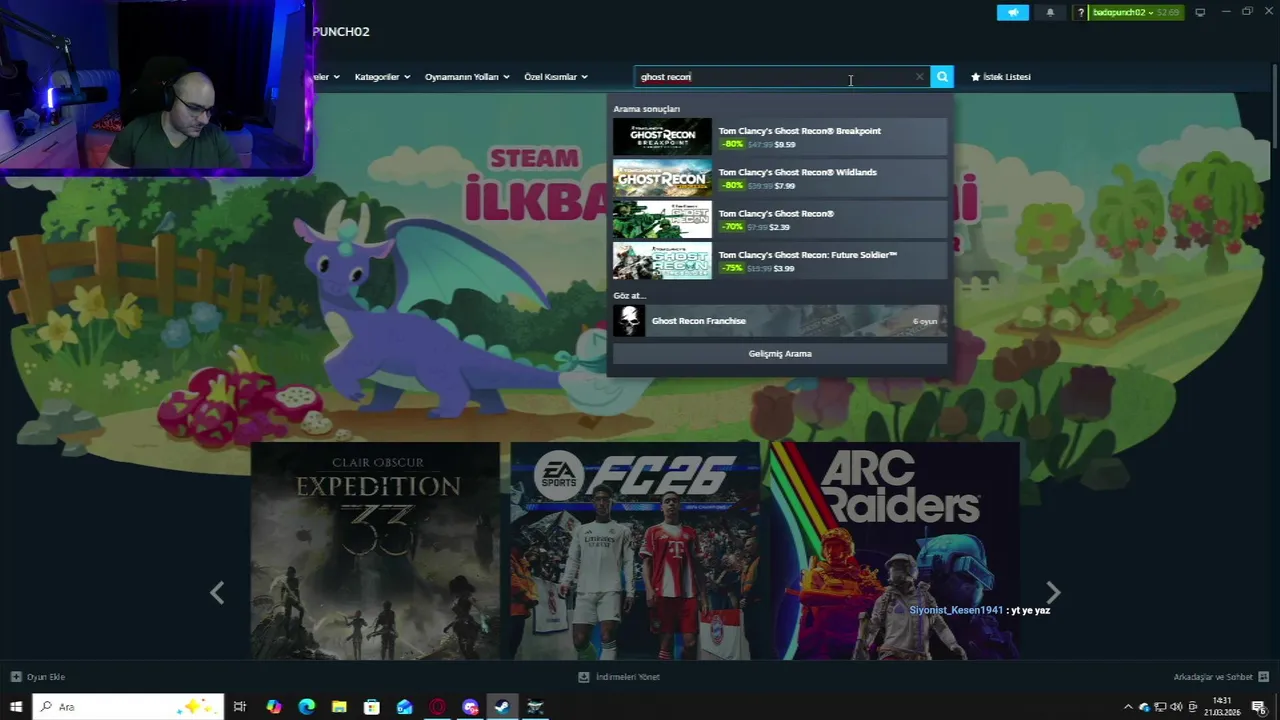The width and height of the screenshot is (1280, 720).
Task: Switch to Steam in the taskbar
Action: pyautogui.click(x=502, y=707)
